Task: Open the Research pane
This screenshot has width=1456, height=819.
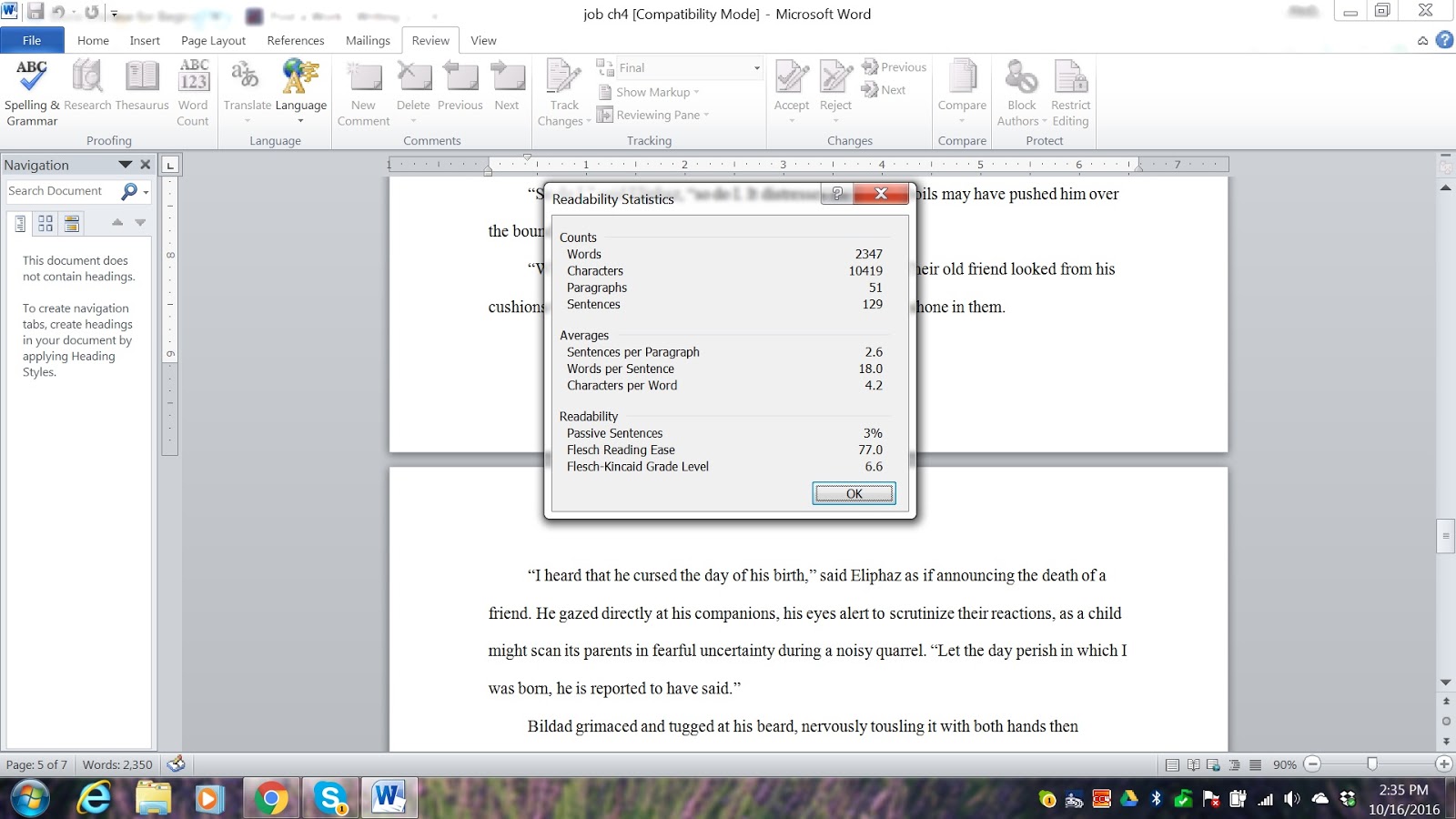Action: coord(87,86)
